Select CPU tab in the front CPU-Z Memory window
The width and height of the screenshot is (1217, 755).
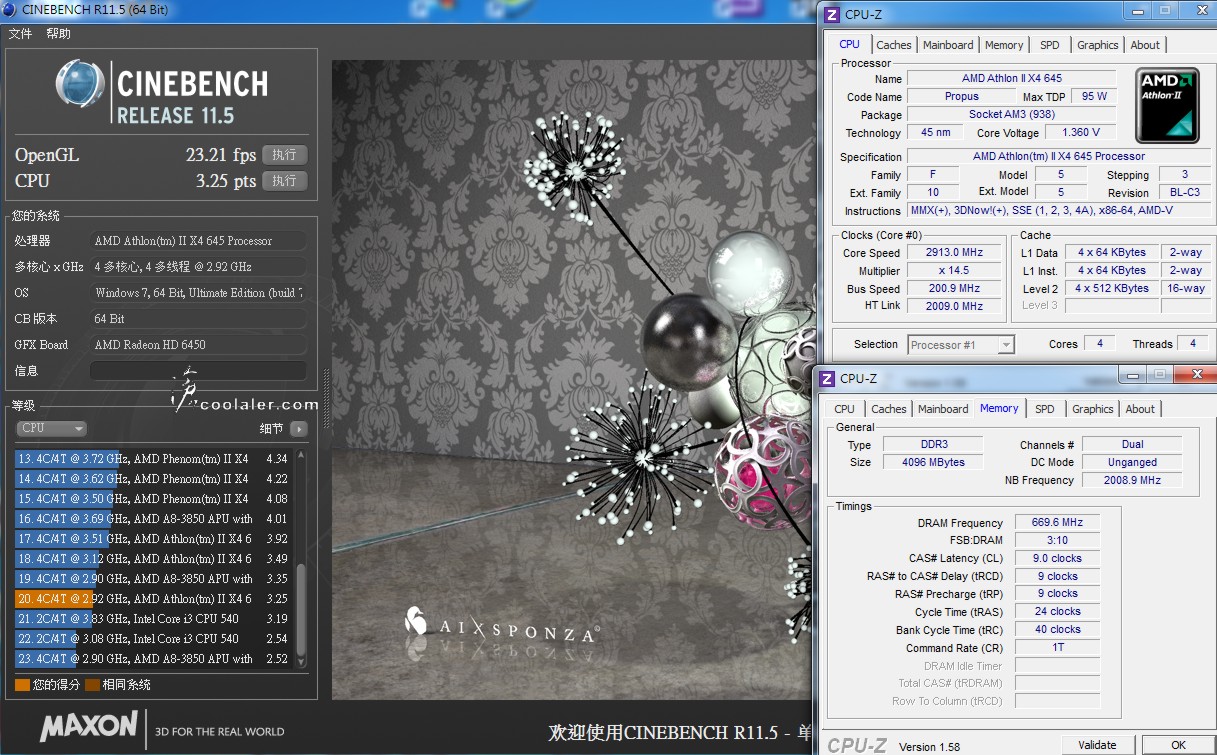[x=845, y=409]
